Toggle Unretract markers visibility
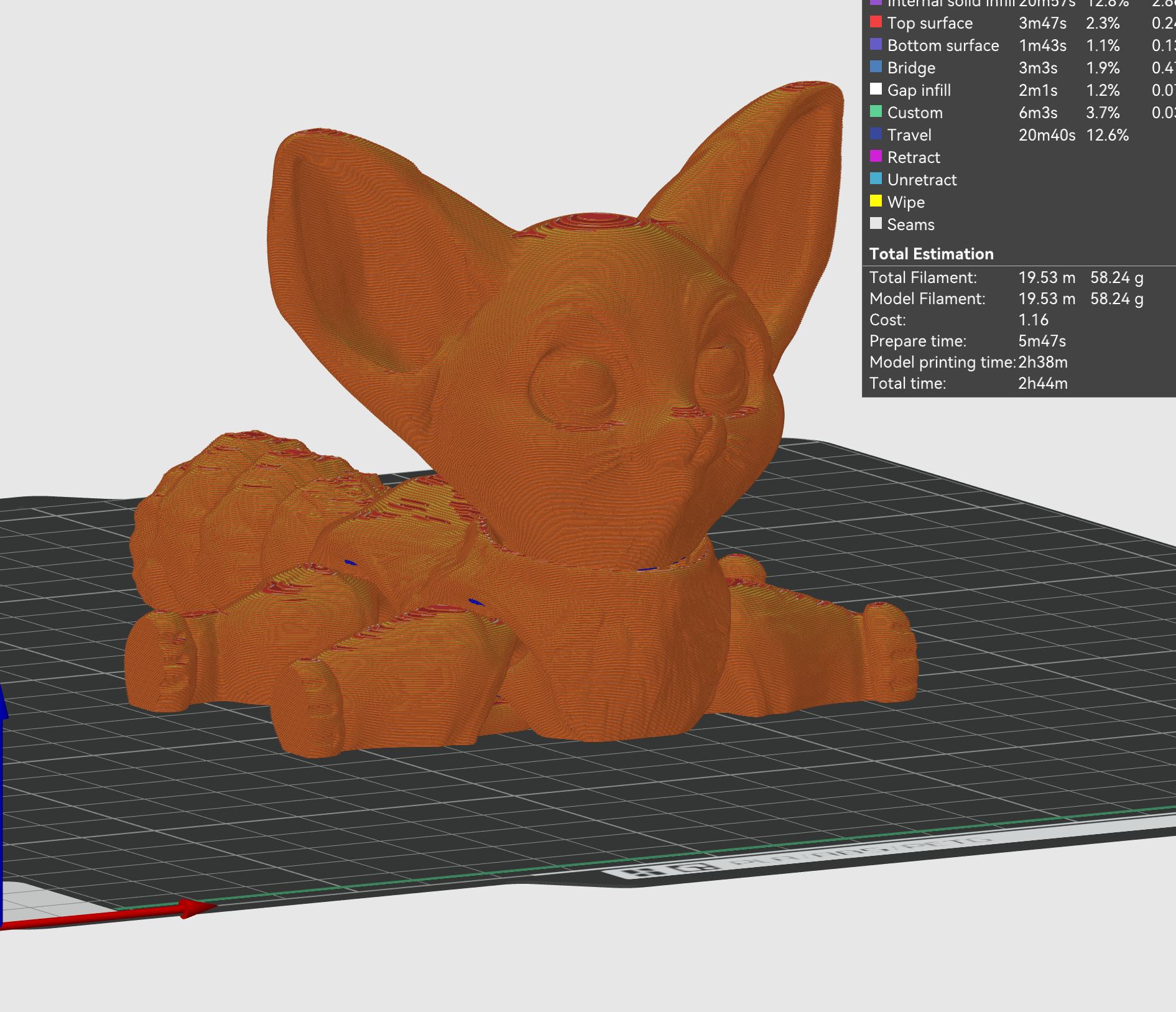The width and height of the screenshot is (1176, 1012). [922, 180]
